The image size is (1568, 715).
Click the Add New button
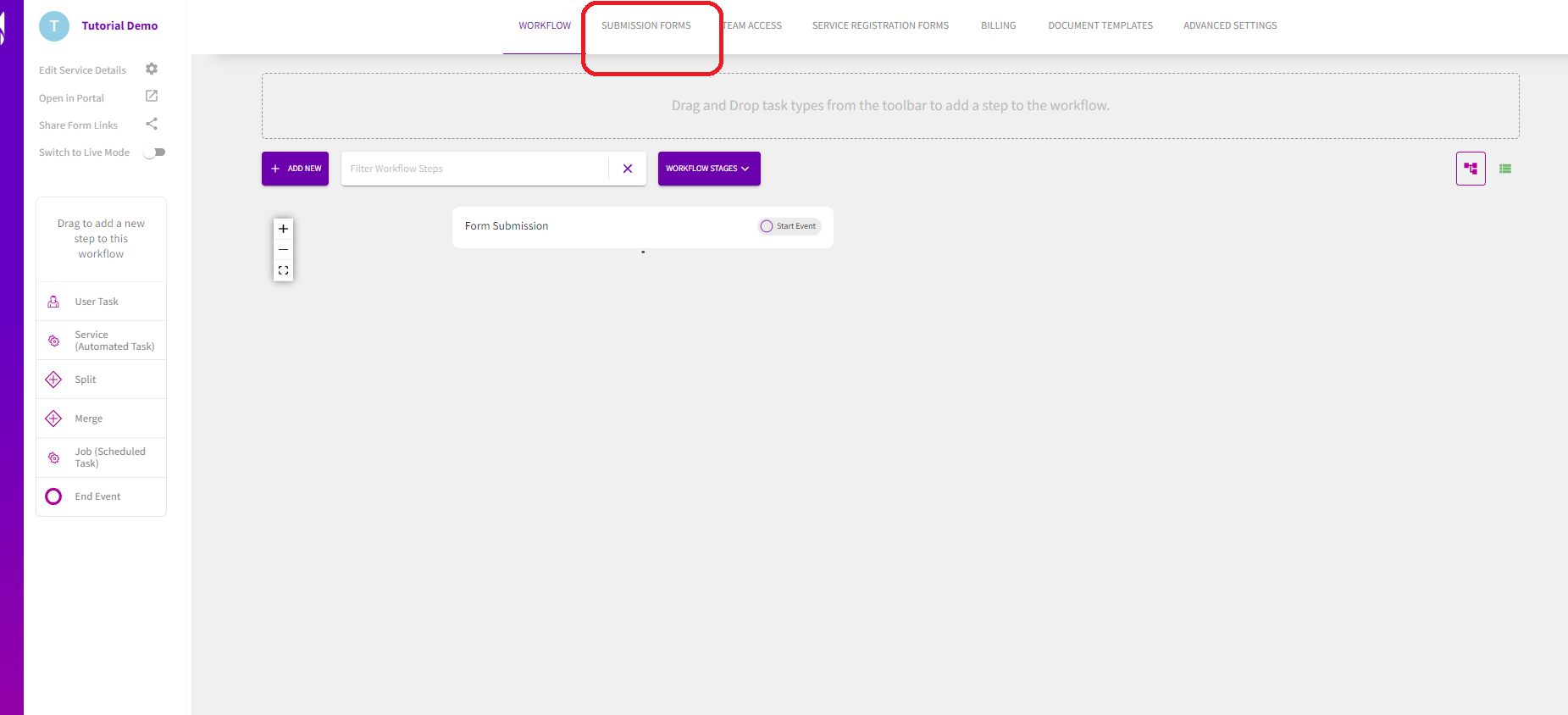coord(295,169)
